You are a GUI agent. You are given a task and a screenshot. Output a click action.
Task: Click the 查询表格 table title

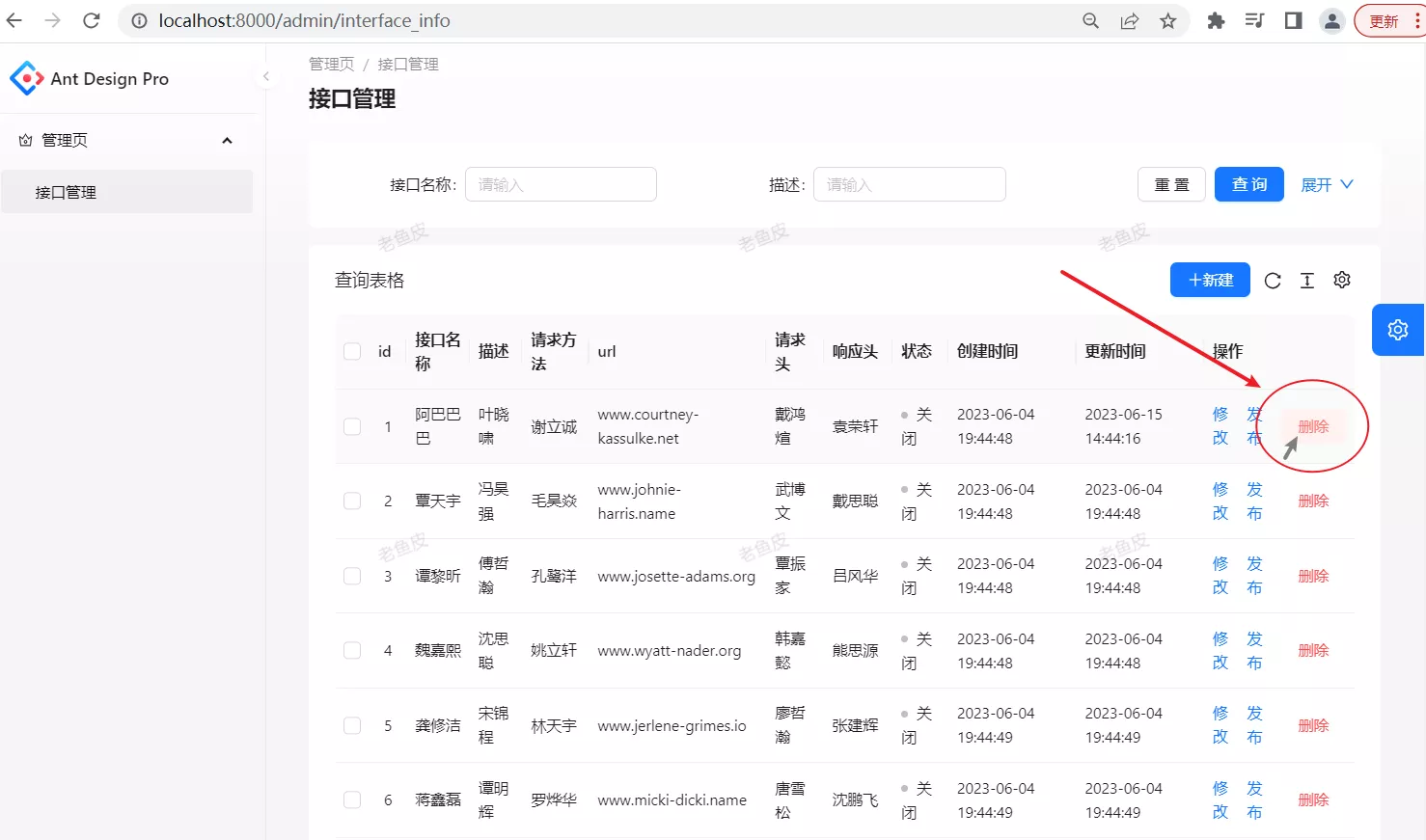(370, 280)
